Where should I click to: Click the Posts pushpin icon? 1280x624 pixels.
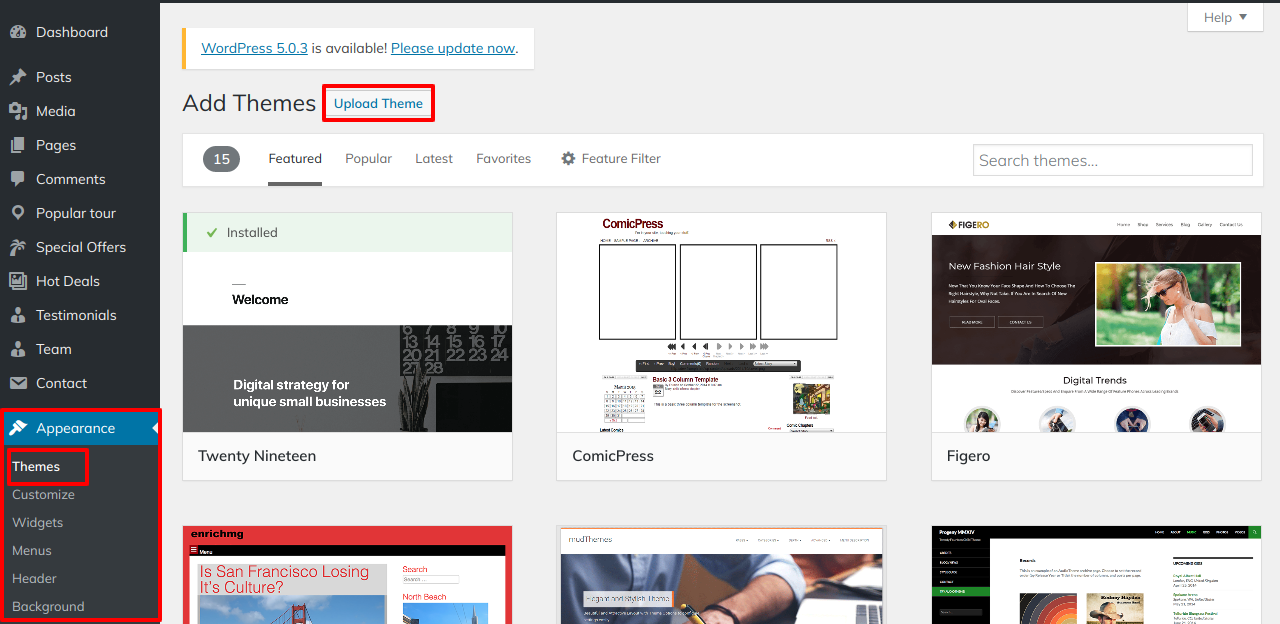[x=18, y=77]
